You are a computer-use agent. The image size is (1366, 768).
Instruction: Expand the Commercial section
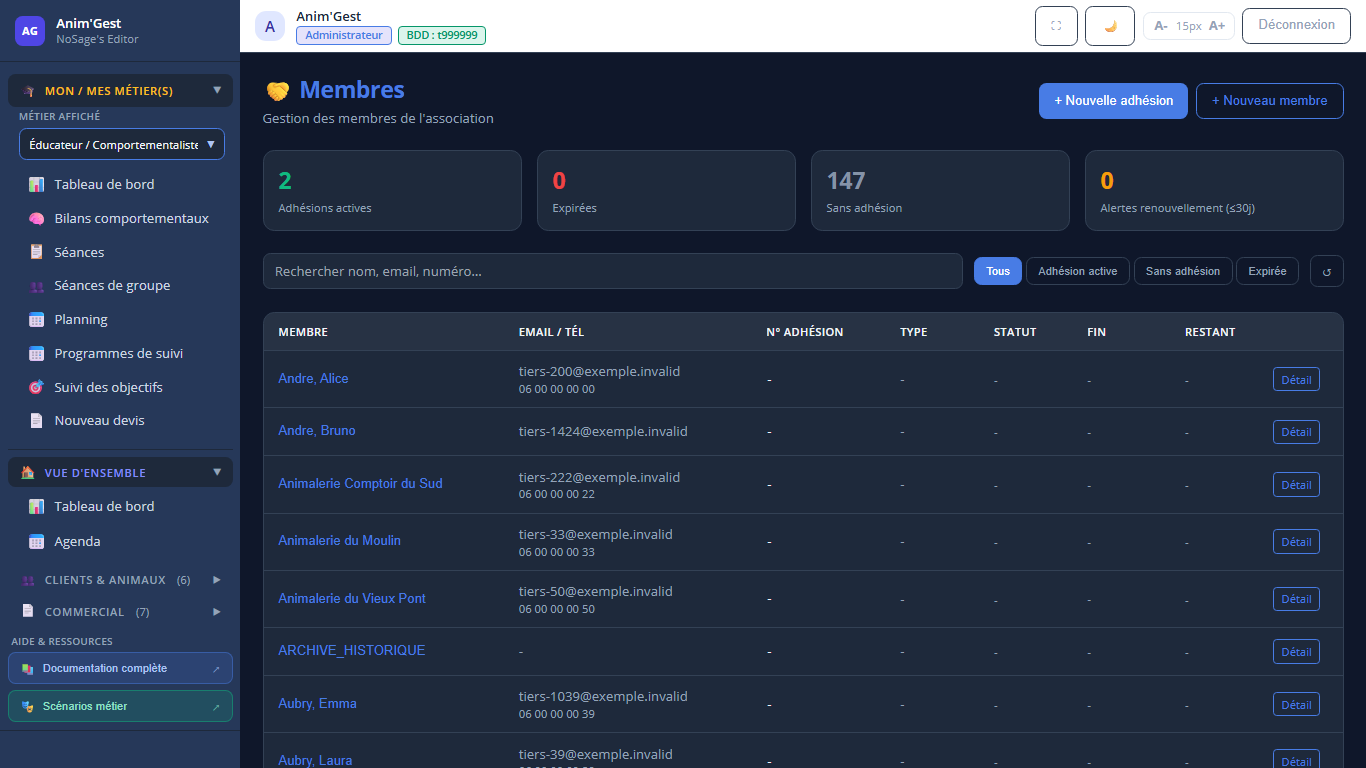coord(120,612)
